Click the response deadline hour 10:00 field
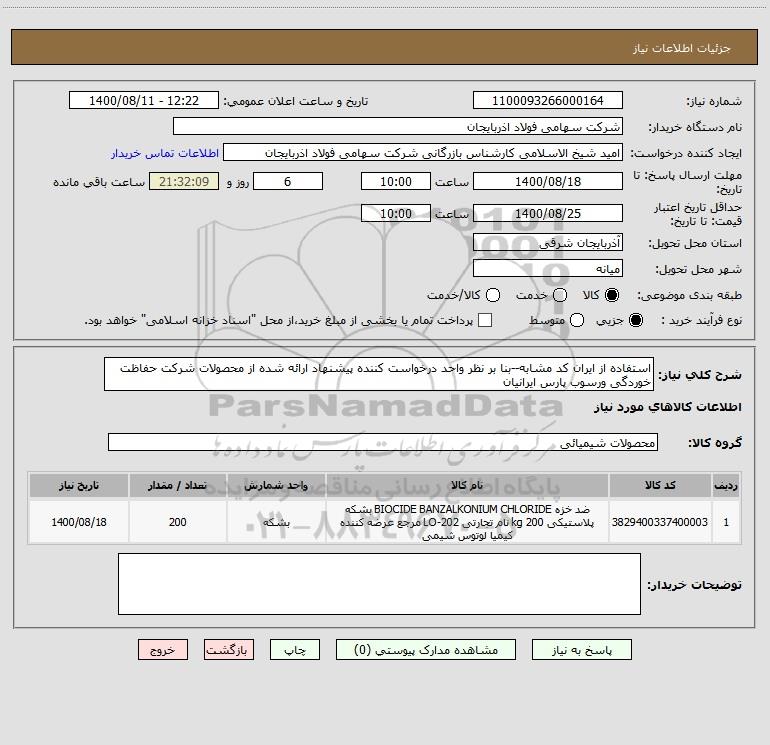Image resolution: width=770 pixels, height=745 pixels. 396,181
